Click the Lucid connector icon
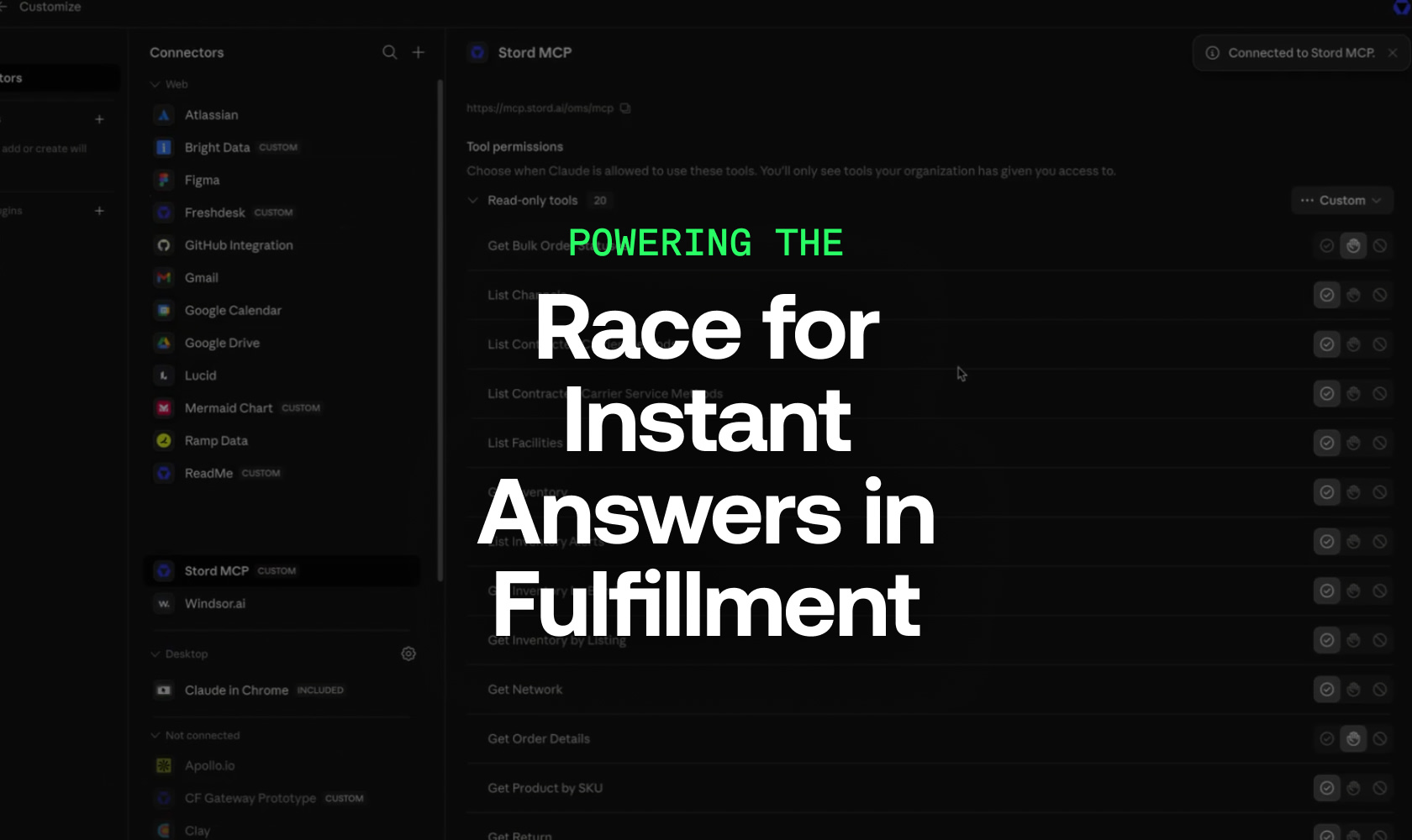Screen dimensions: 1412x840 tap(164, 375)
